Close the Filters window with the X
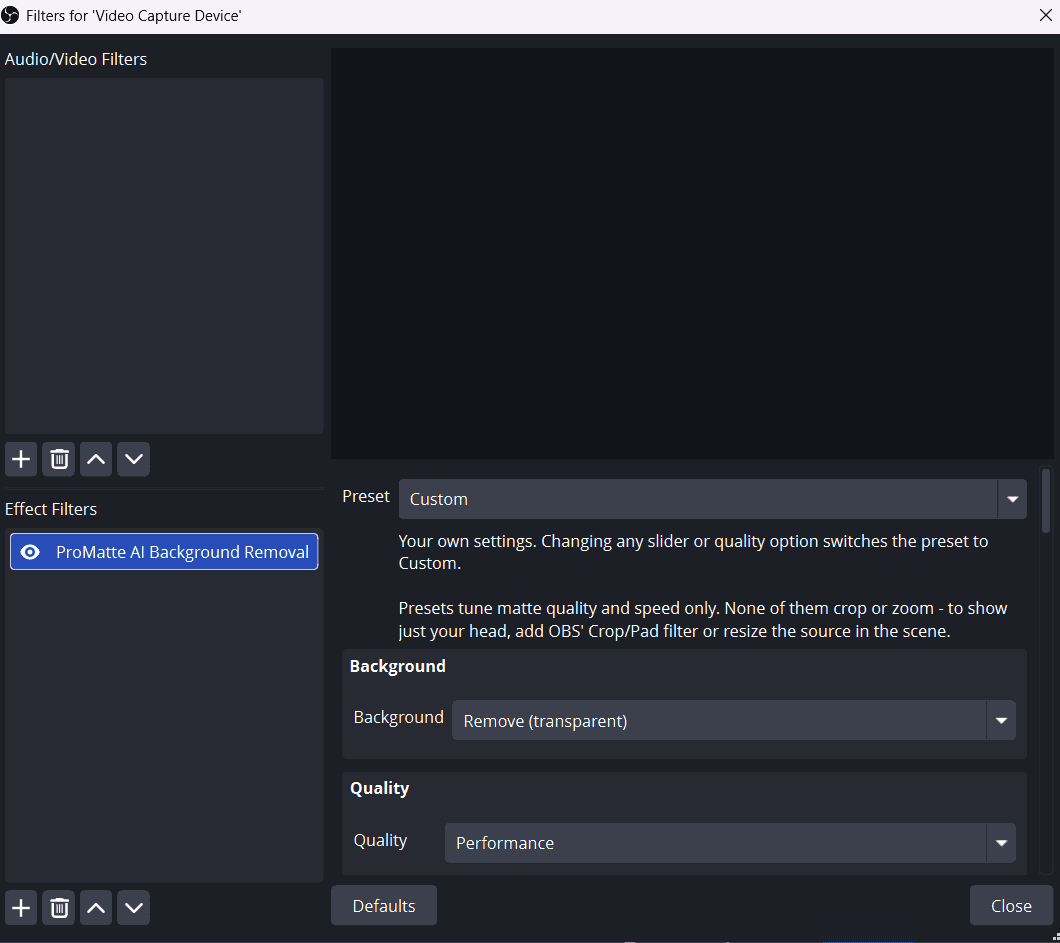The width and height of the screenshot is (1060, 943). [x=1045, y=15]
